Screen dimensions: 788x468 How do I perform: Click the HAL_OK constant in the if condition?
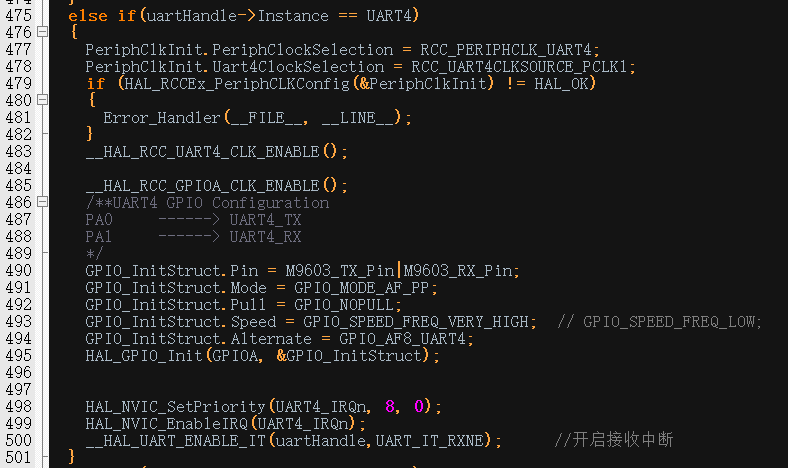click(x=564, y=83)
